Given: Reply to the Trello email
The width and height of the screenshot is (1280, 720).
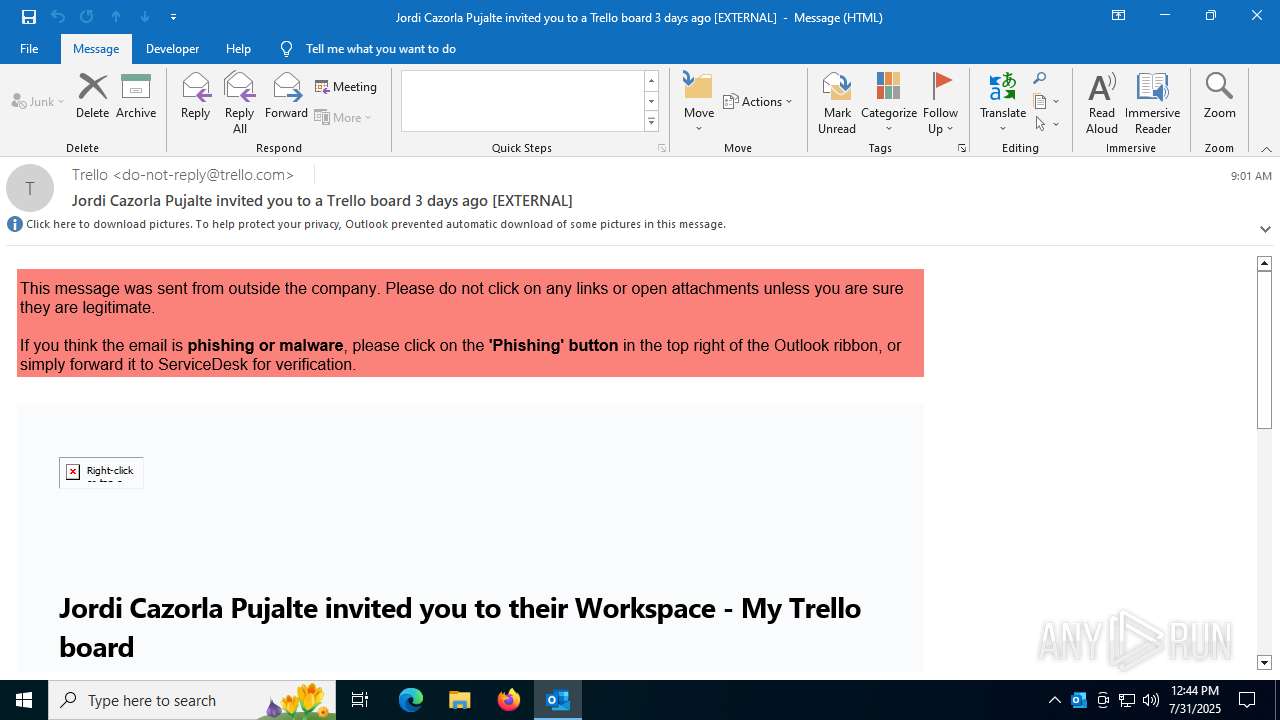Looking at the screenshot, I should (195, 96).
